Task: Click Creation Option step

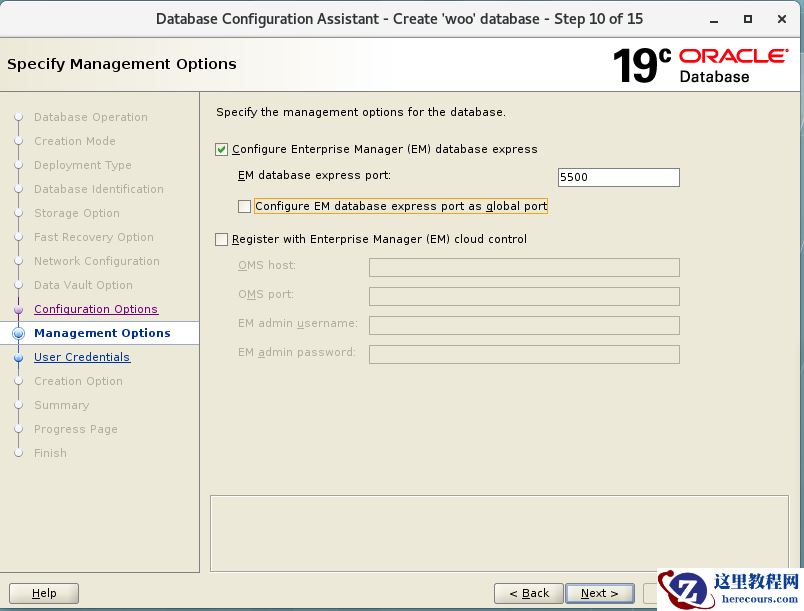Action: point(78,381)
